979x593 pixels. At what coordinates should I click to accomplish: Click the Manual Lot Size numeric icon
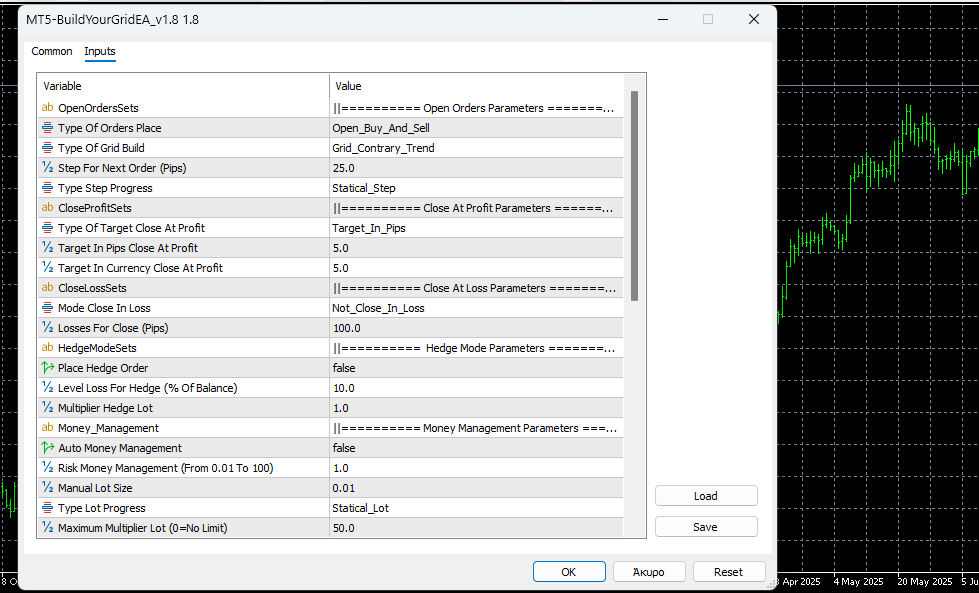tap(47, 488)
